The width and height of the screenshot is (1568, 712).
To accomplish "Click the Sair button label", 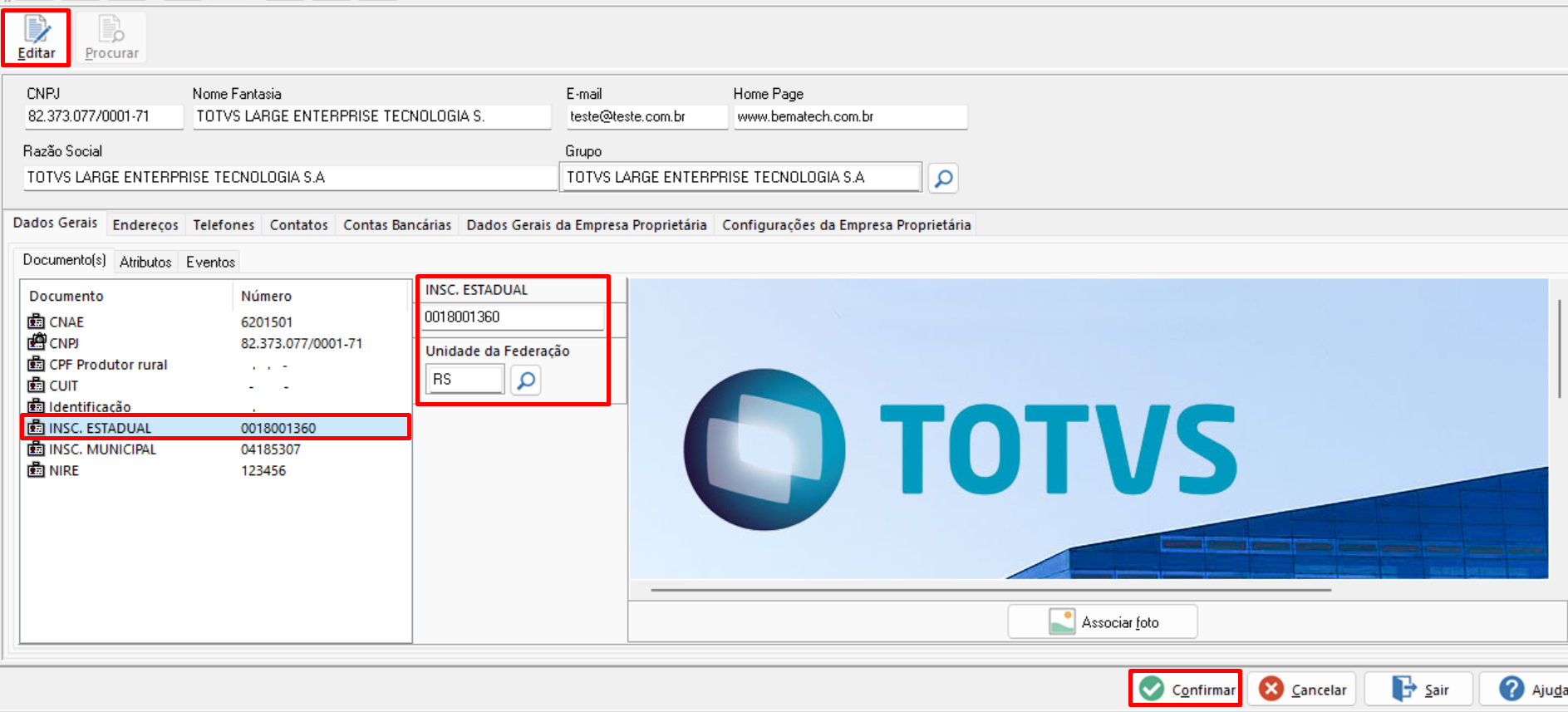I will 1437,690.
